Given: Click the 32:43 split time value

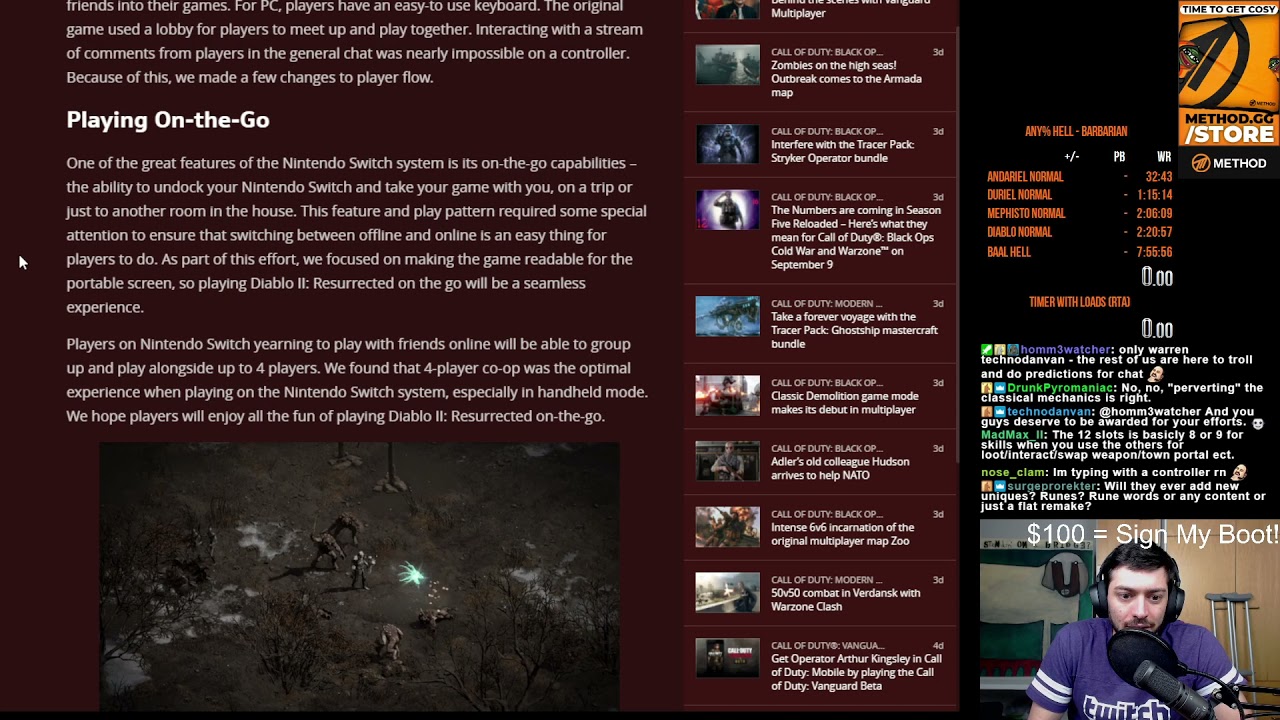Looking at the screenshot, I should [1158, 177].
